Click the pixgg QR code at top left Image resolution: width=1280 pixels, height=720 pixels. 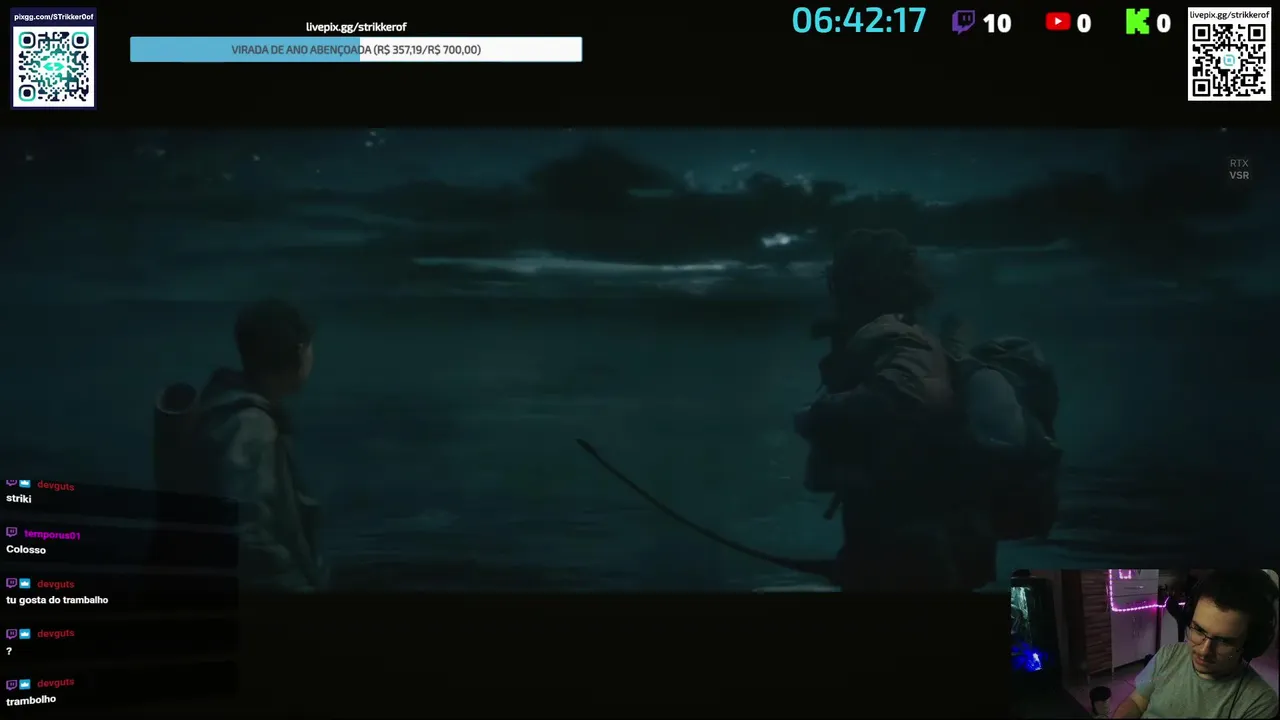point(54,66)
